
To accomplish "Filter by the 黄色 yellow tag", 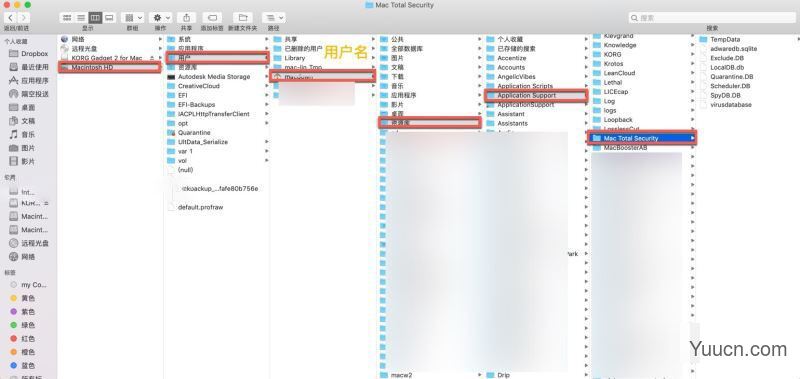I will 23,298.
